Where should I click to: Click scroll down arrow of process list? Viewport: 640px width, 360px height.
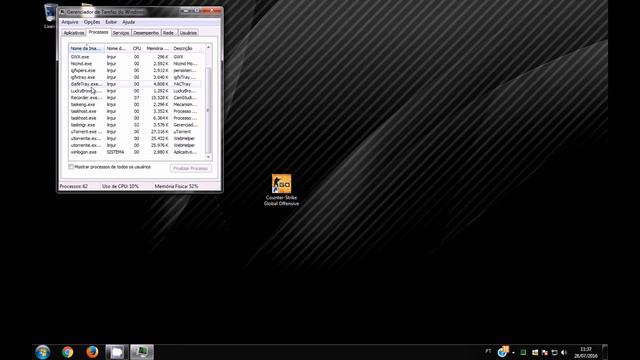coord(209,157)
